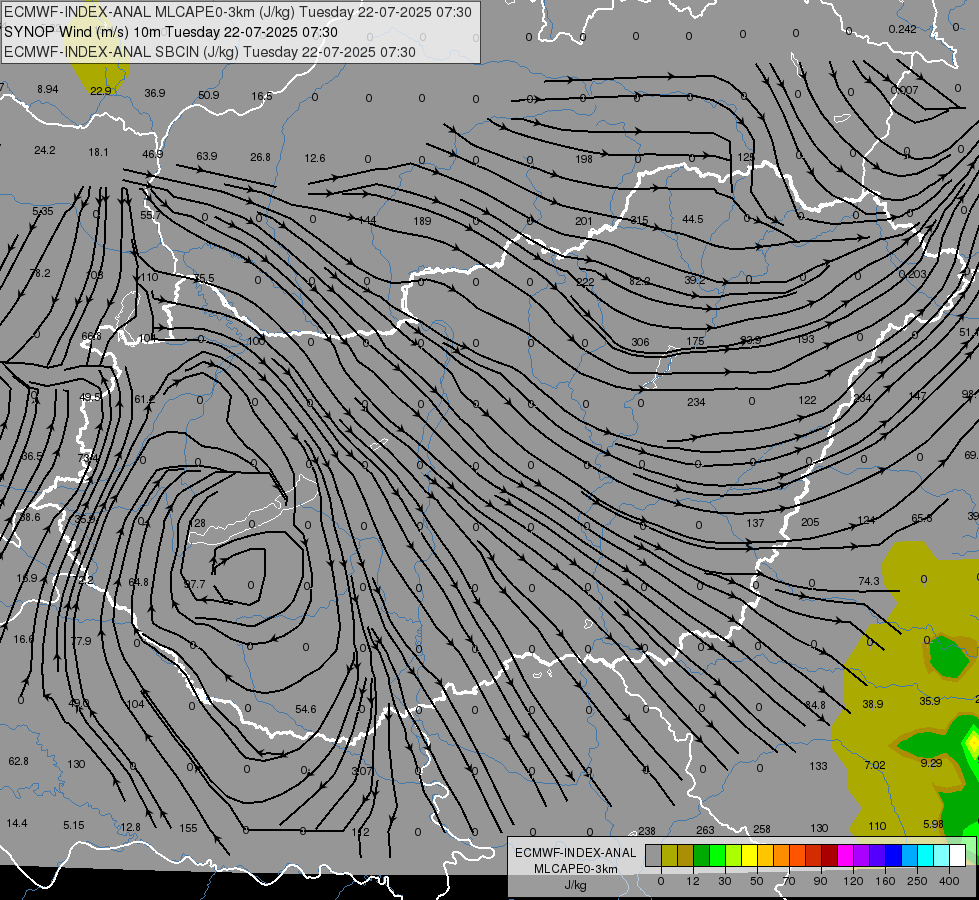This screenshot has height=900, width=979.
Task: Click the map value 144
Action: (x=367, y=220)
